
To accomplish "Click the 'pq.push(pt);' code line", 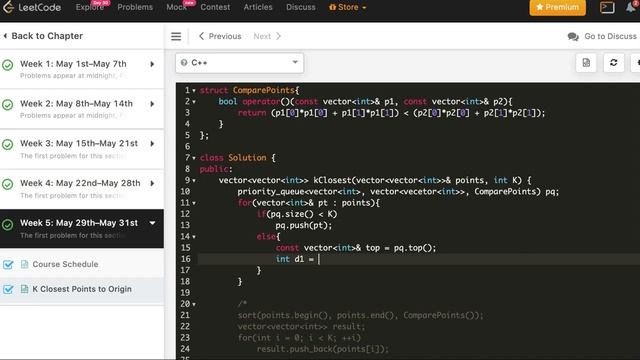I will pyautogui.click(x=304, y=225).
